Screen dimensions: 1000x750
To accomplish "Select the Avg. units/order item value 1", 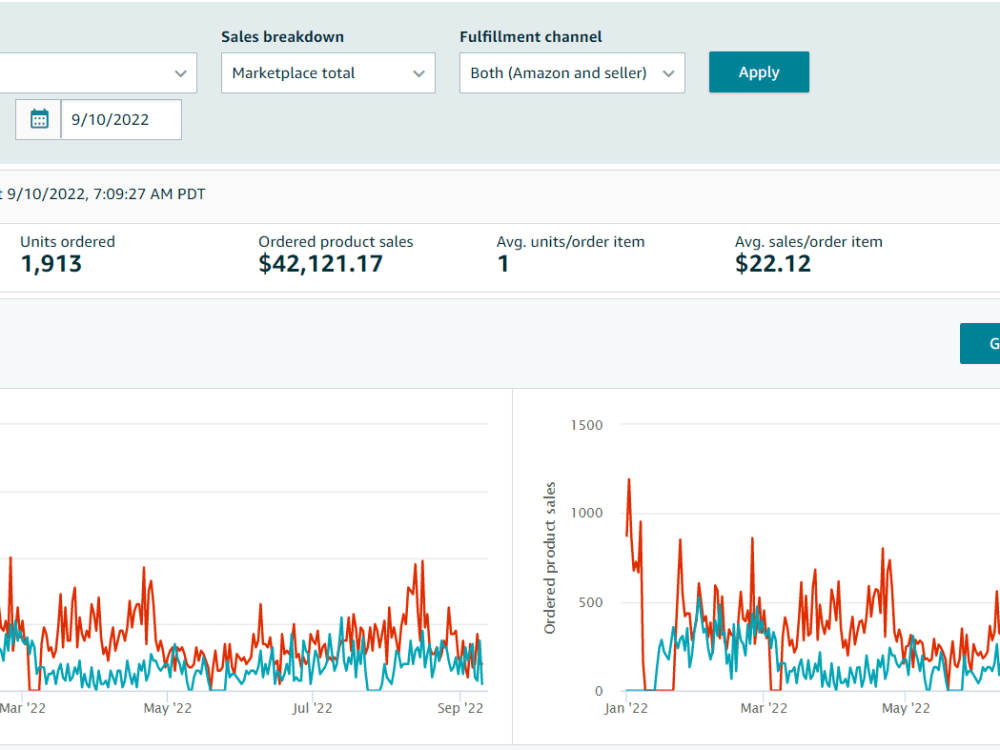I will [x=503, y=264].
